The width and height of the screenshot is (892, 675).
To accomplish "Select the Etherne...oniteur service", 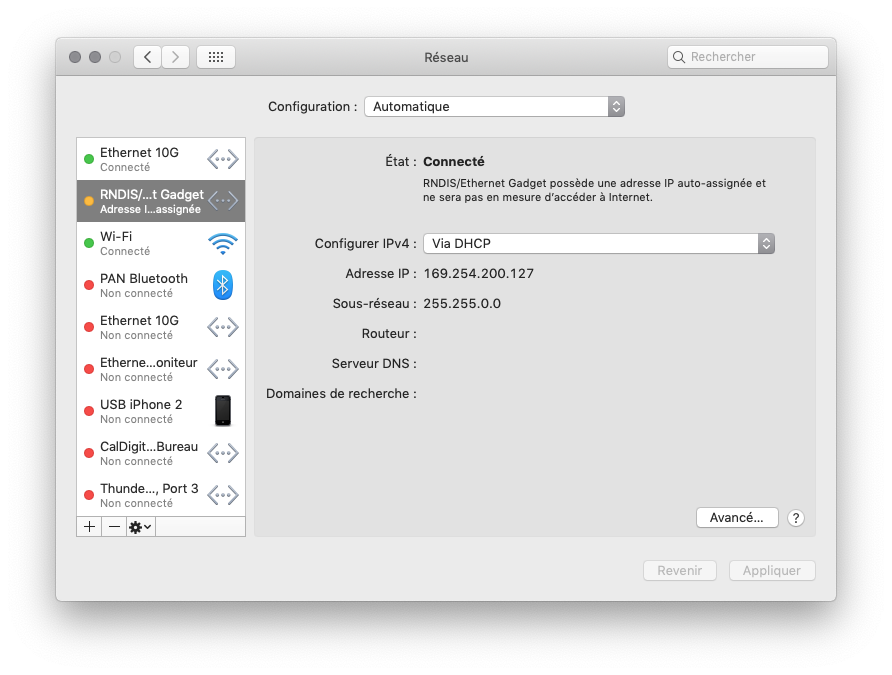I will (161, 369).
